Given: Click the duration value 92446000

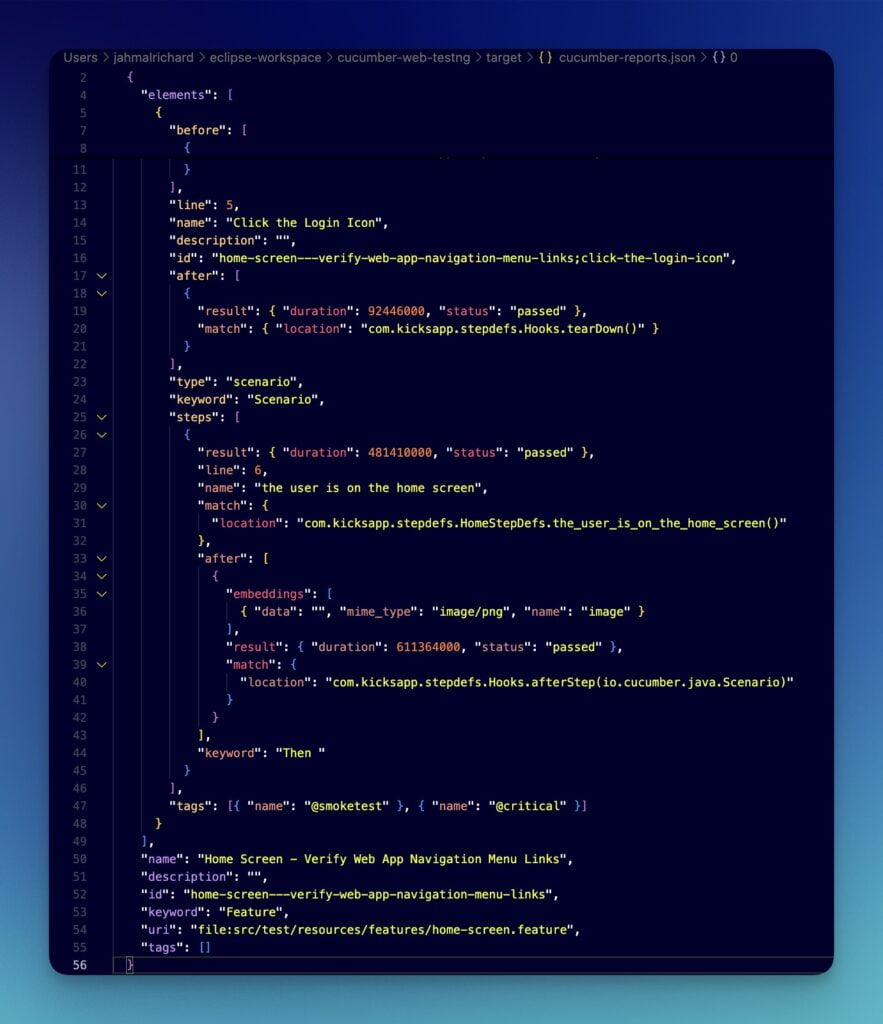Looking at the screenshot, I should pos(396,311).
